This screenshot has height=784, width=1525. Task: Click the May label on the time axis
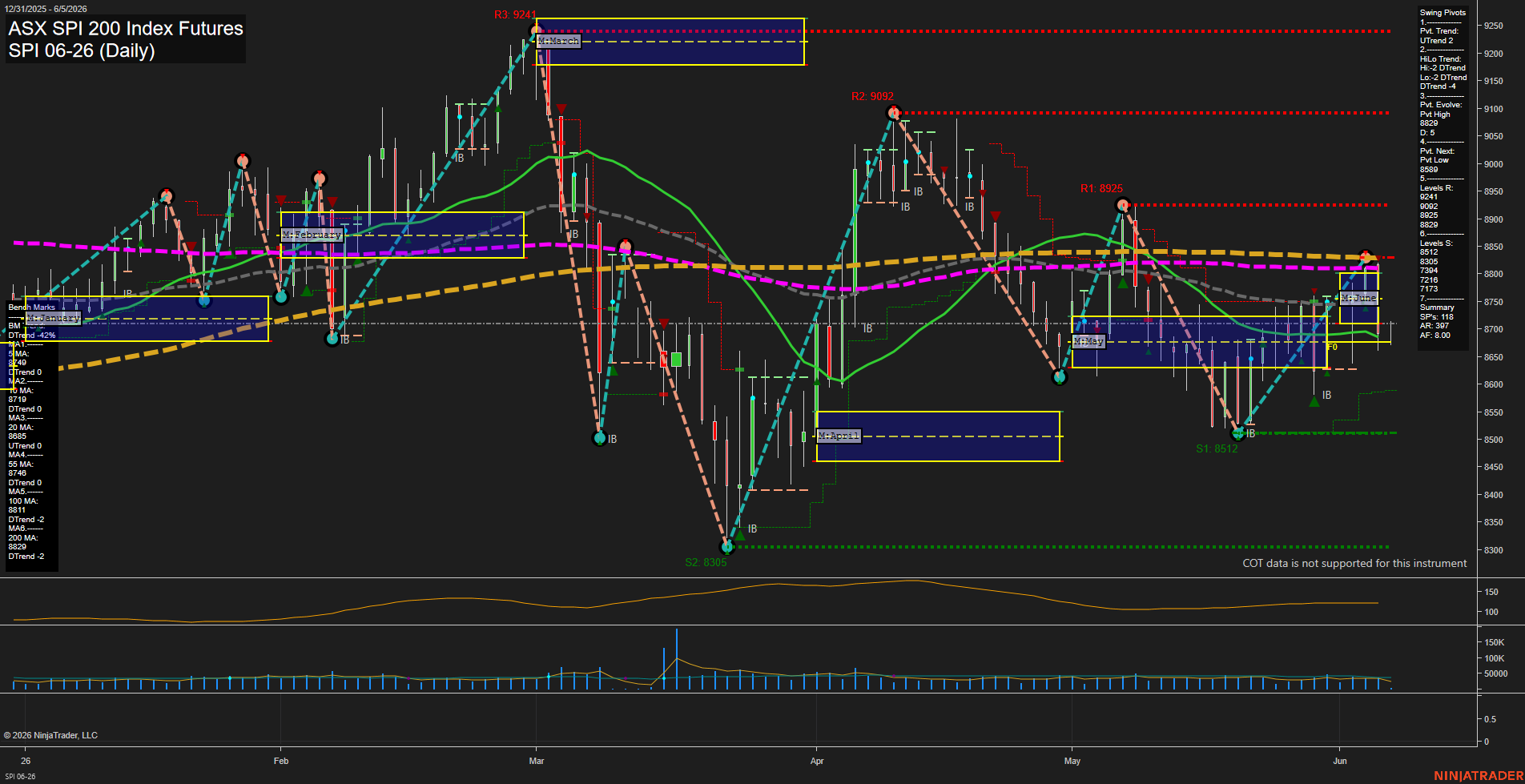[x=1072, y=761]
